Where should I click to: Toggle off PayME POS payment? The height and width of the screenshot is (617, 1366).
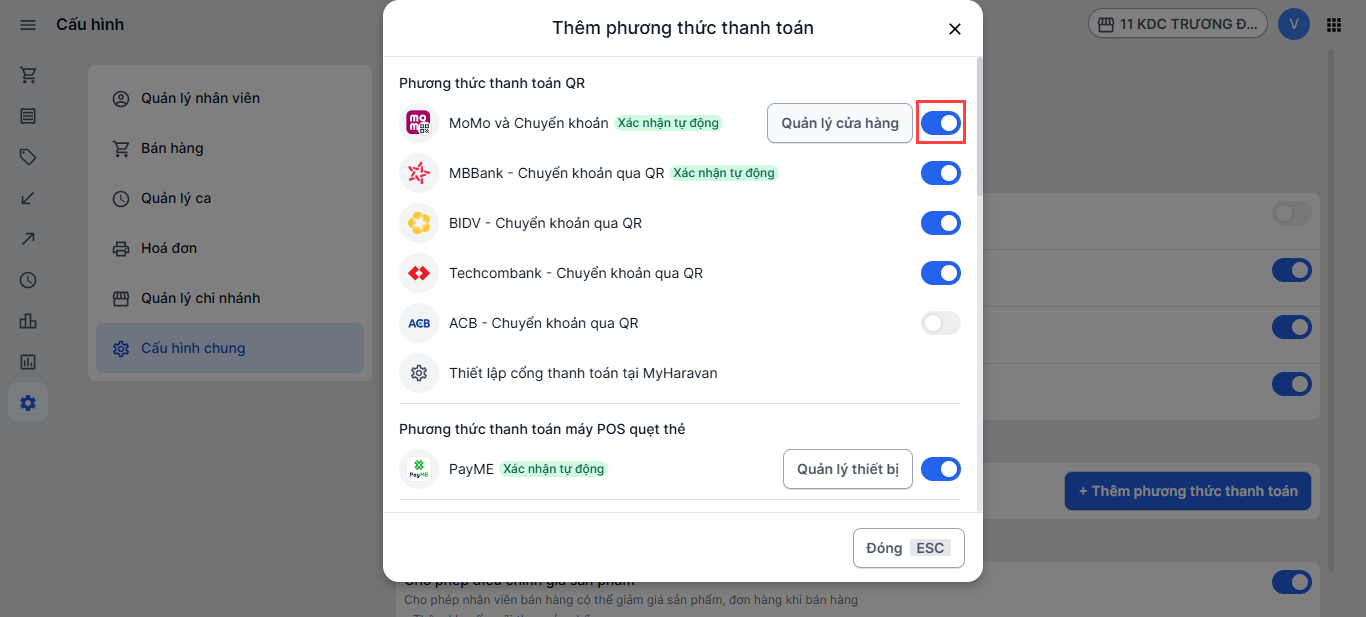click(940, 469)
